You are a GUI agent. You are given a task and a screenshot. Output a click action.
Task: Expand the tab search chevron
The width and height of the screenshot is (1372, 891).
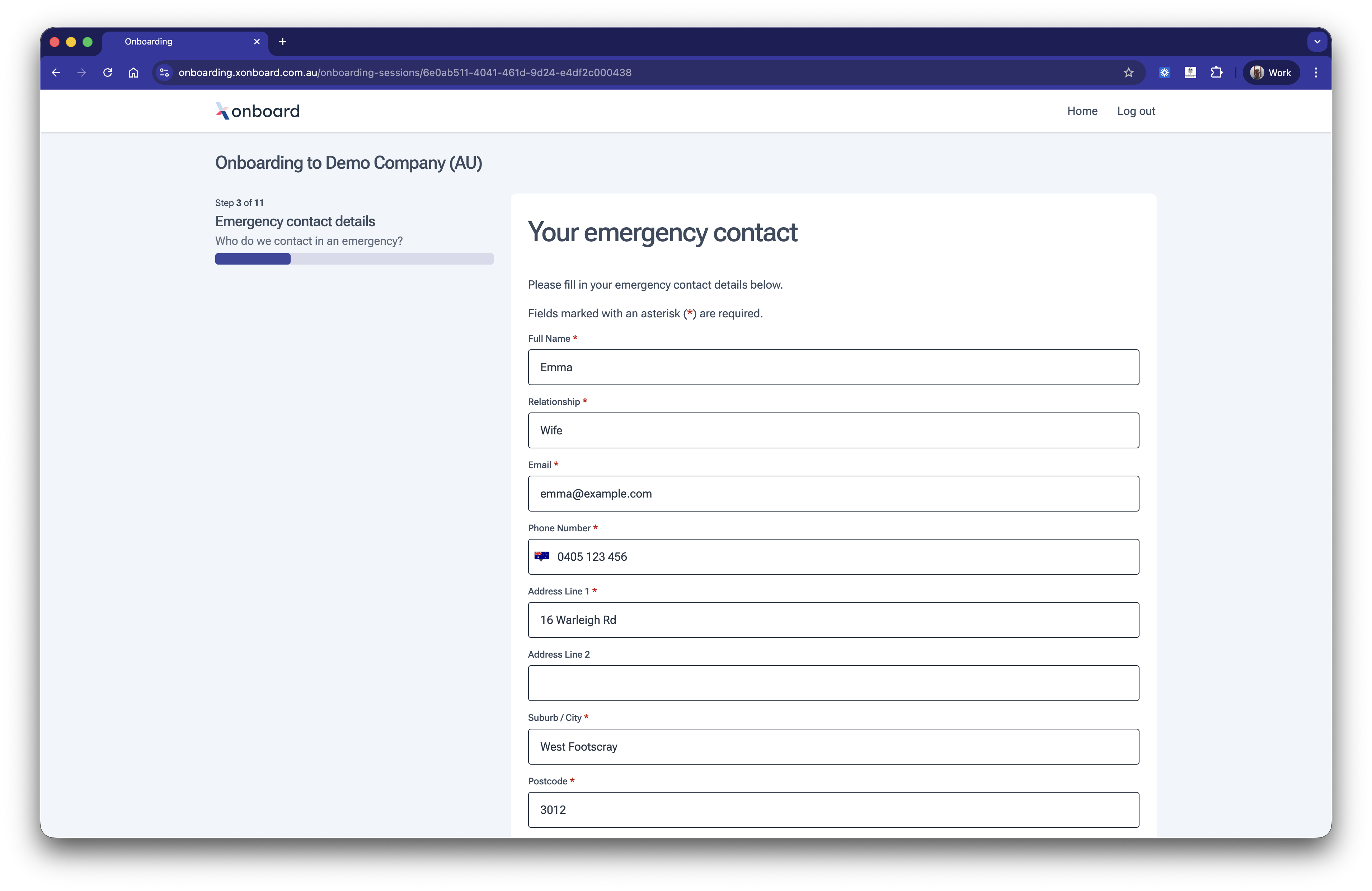point(1317,42)
